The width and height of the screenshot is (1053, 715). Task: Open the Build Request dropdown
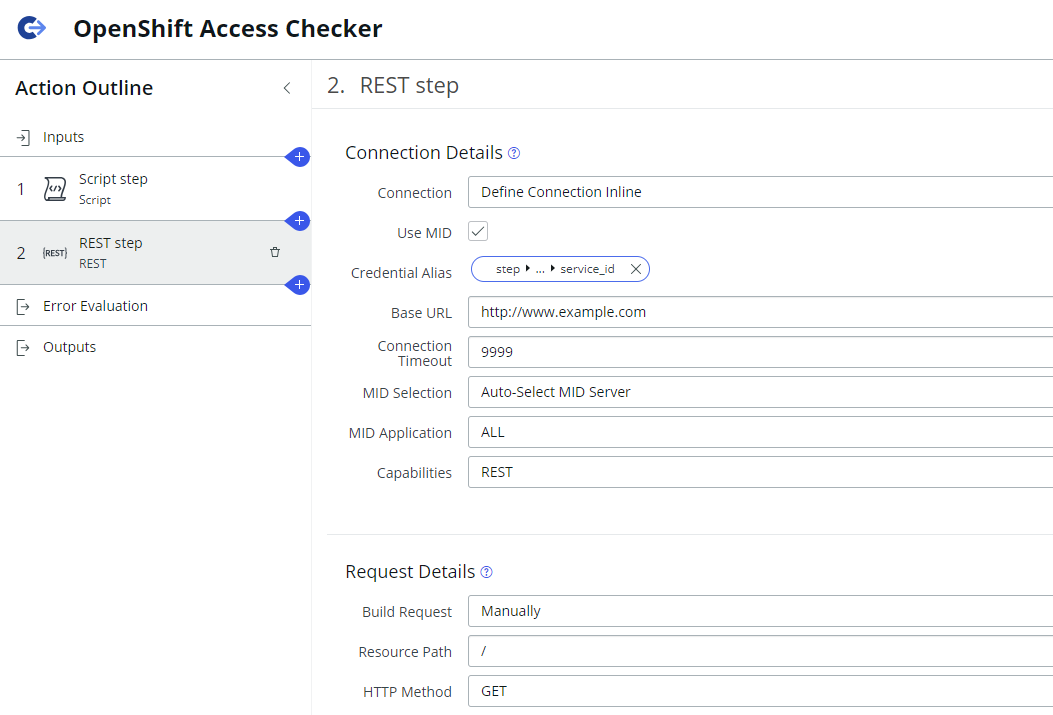pyautogui.click(x=760, y=611)
